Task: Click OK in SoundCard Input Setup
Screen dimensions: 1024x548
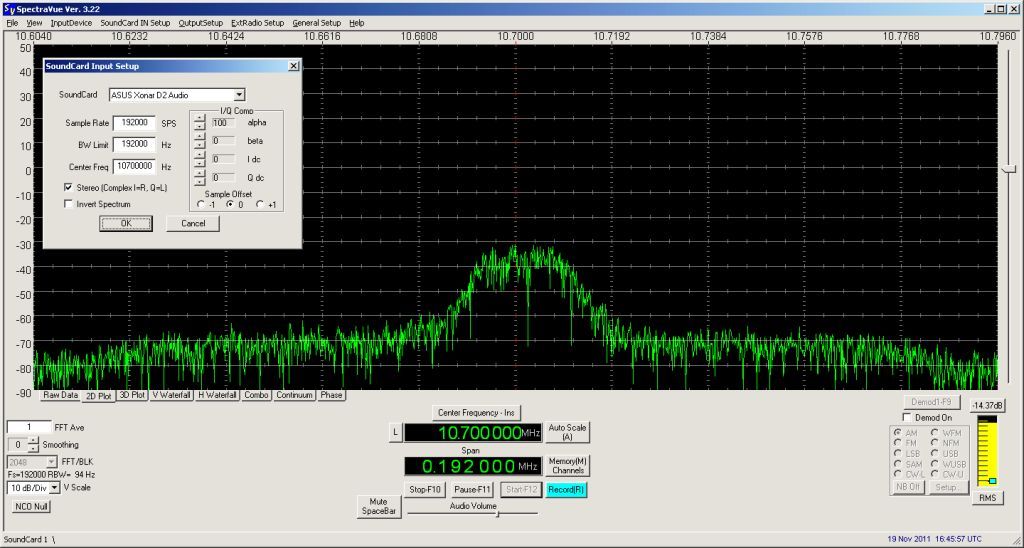Action: [125, 223]
